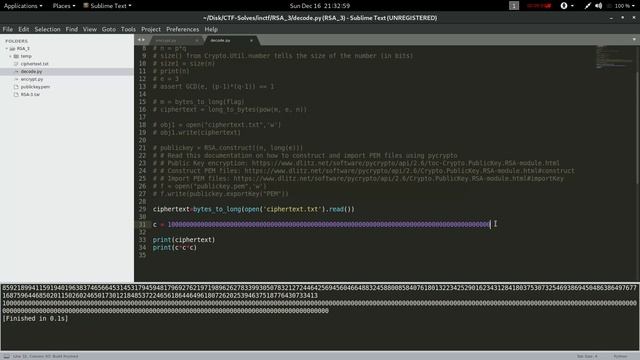
Task: Open the battery 100% system menu
Action: (622, 6)
